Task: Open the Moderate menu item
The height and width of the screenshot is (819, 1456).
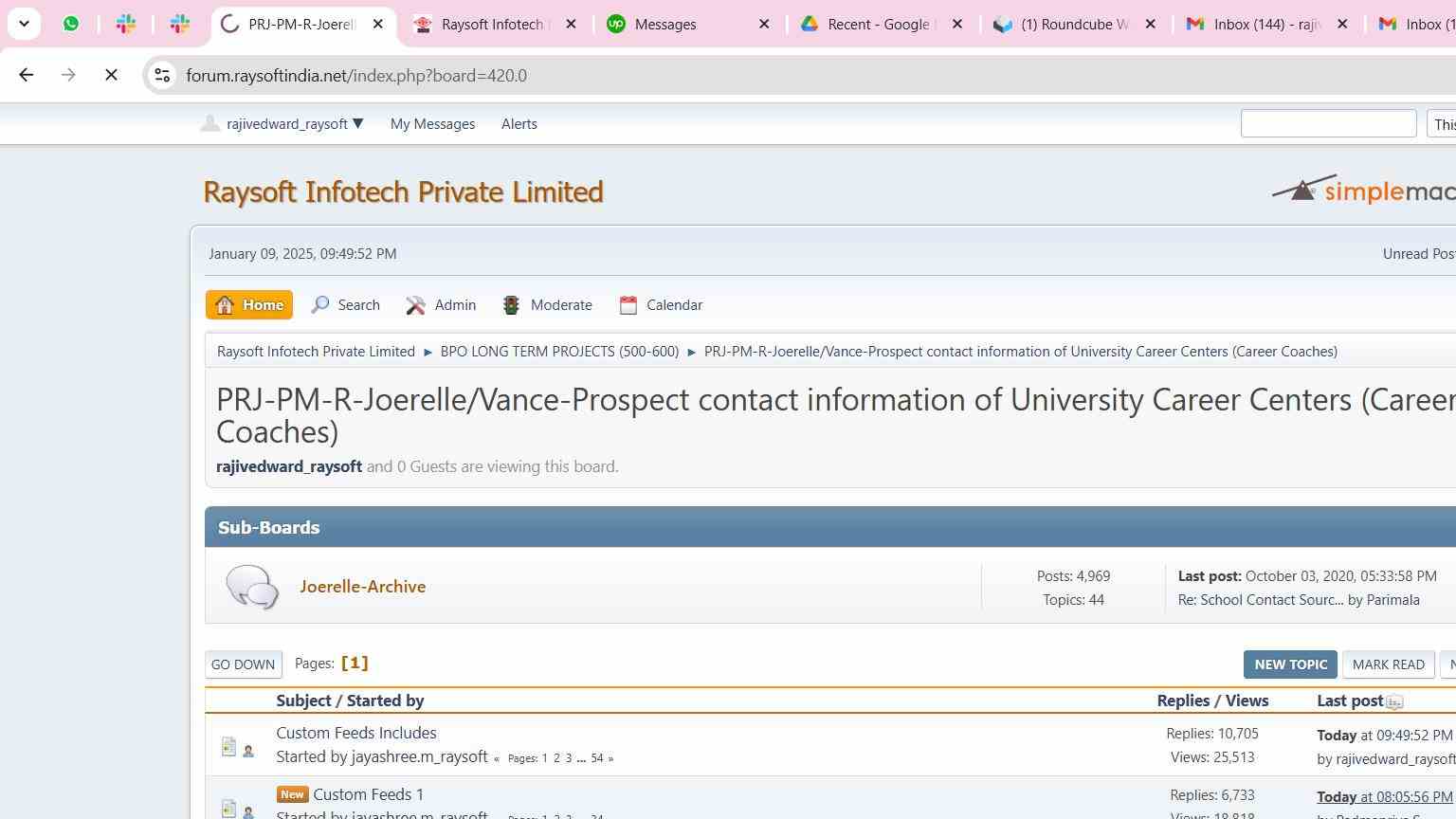Action: (x=547, y=305)
